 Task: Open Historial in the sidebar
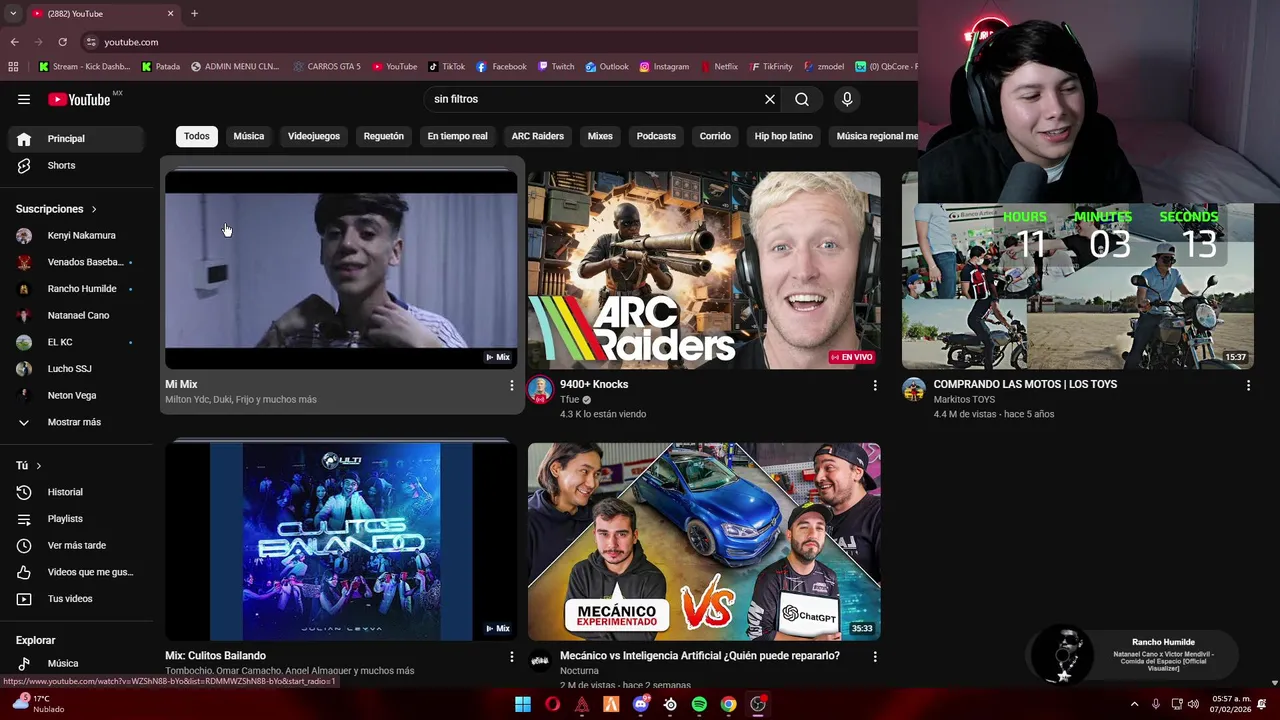[76, 492]
